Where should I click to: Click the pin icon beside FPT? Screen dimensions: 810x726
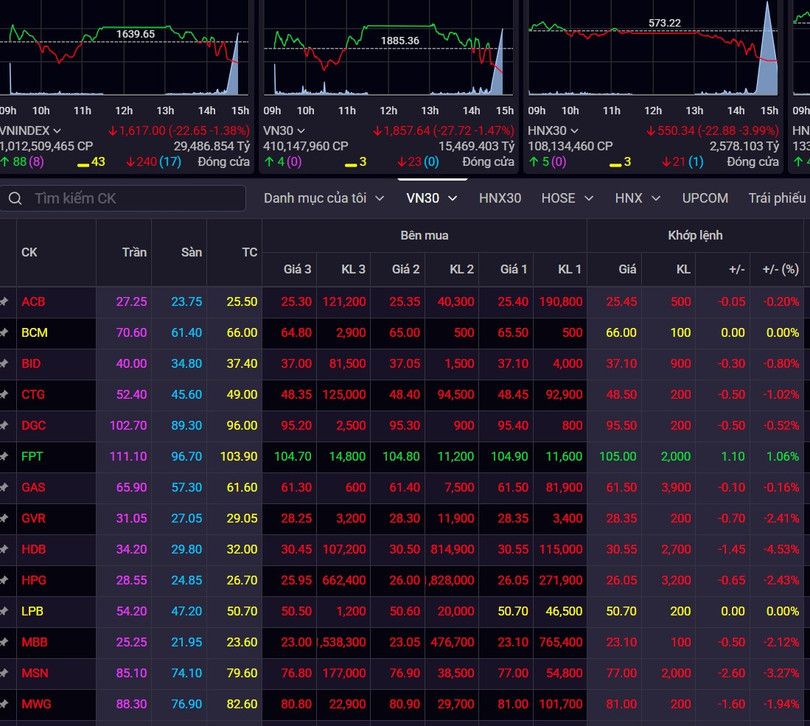(5, 456)
